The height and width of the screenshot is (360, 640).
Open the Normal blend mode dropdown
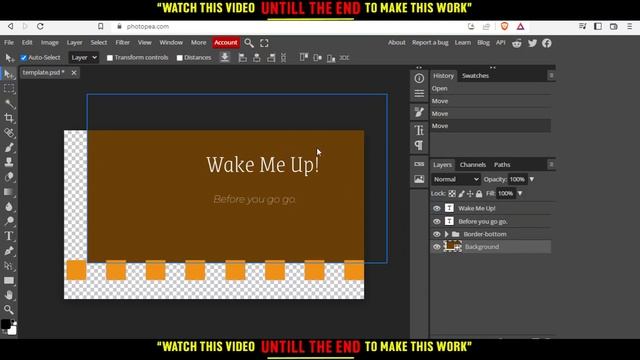(x=456, y=179)
